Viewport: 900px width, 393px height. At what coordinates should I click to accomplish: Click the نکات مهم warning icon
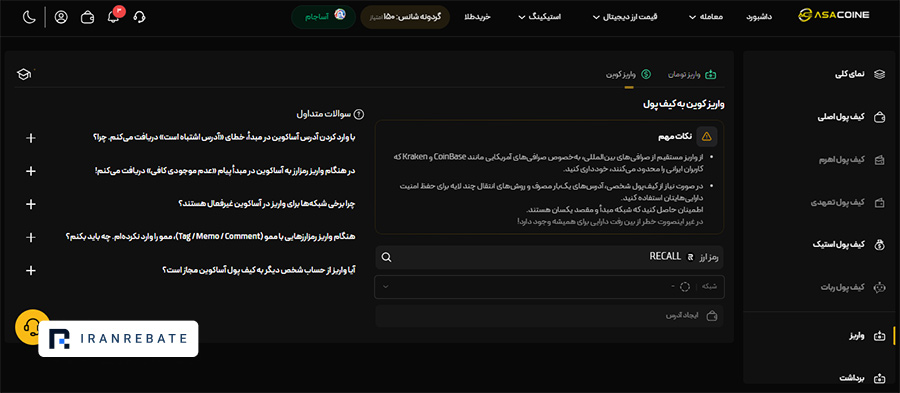(x=707, y=136)
